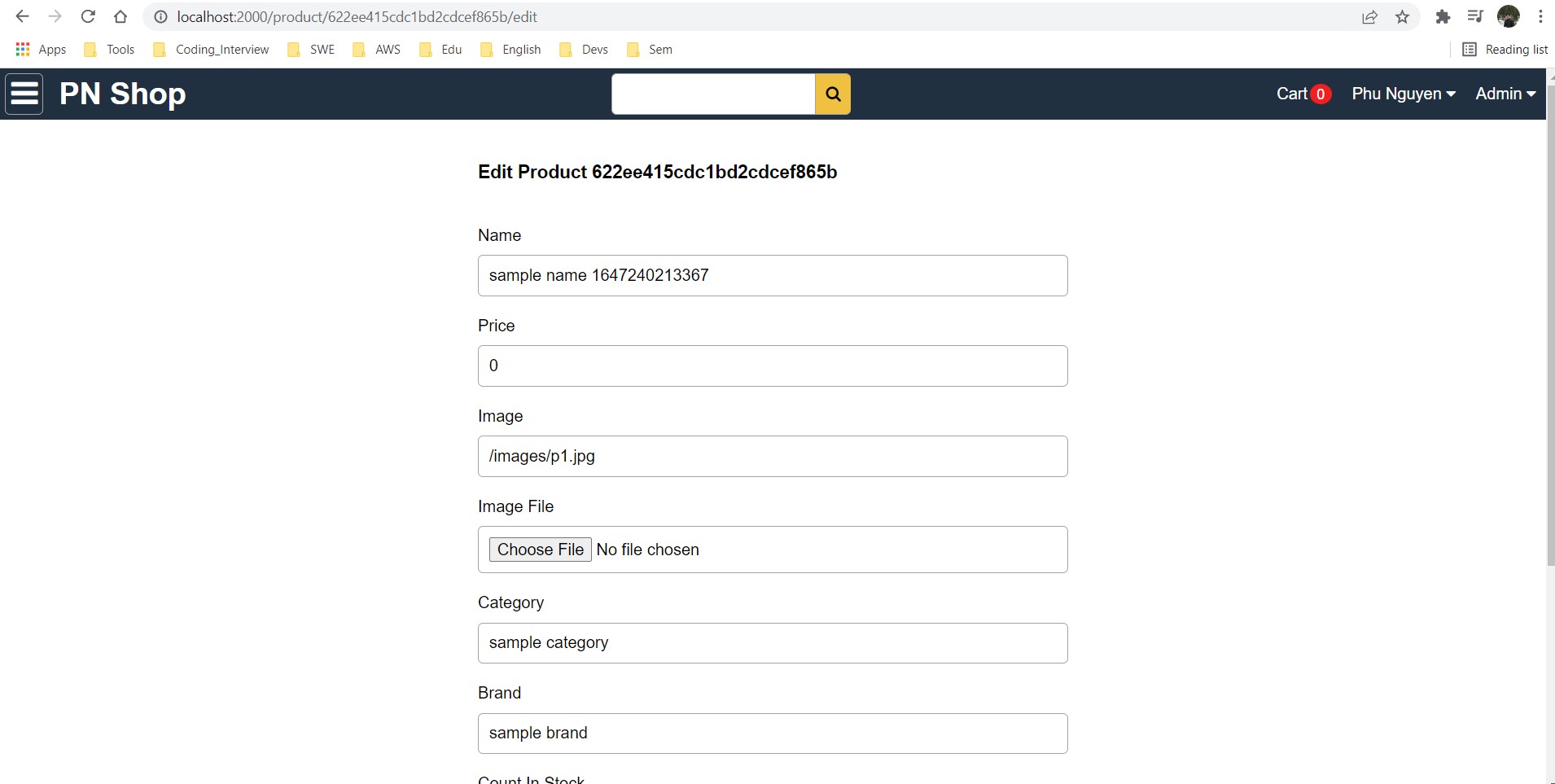Click the PN Shop logo link
This screenshot has width=1555, height=784.
point(123,94)
